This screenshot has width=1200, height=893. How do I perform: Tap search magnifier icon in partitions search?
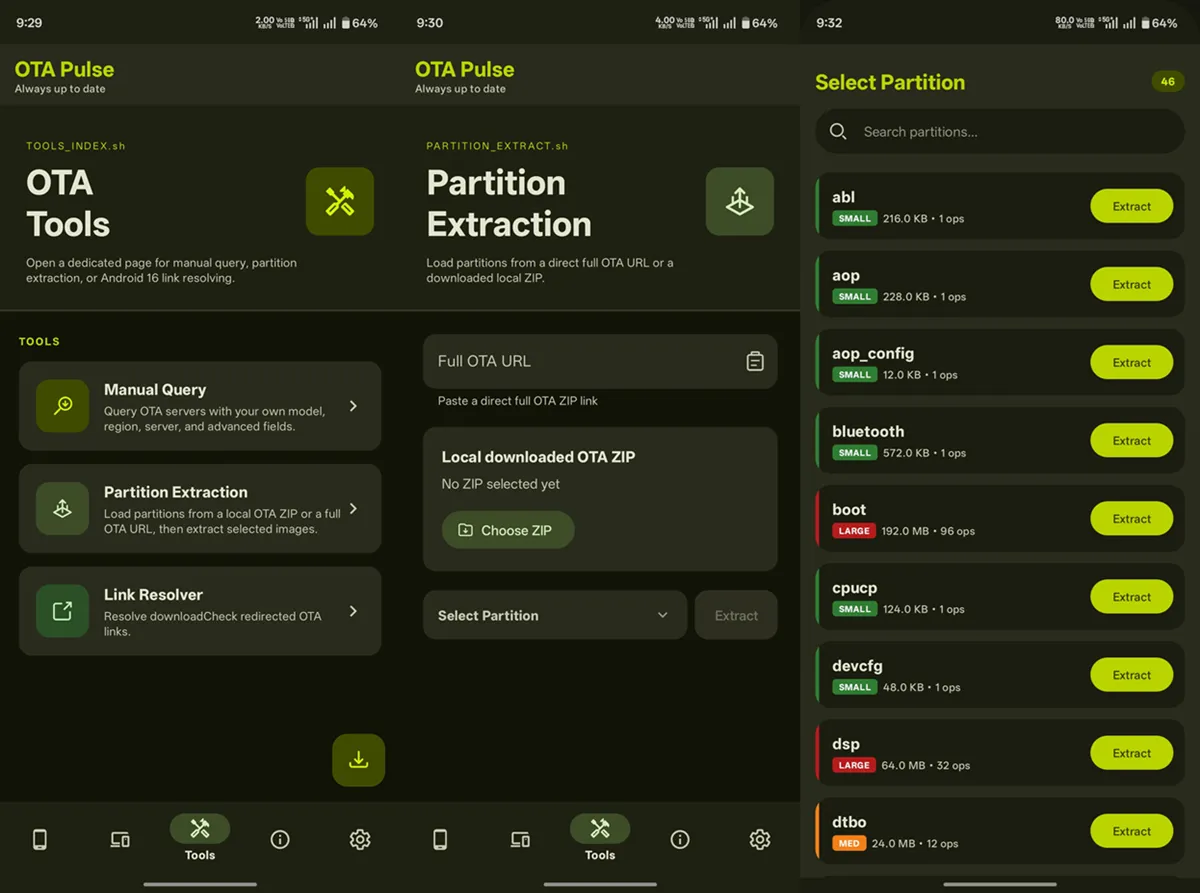click(838, 132)
